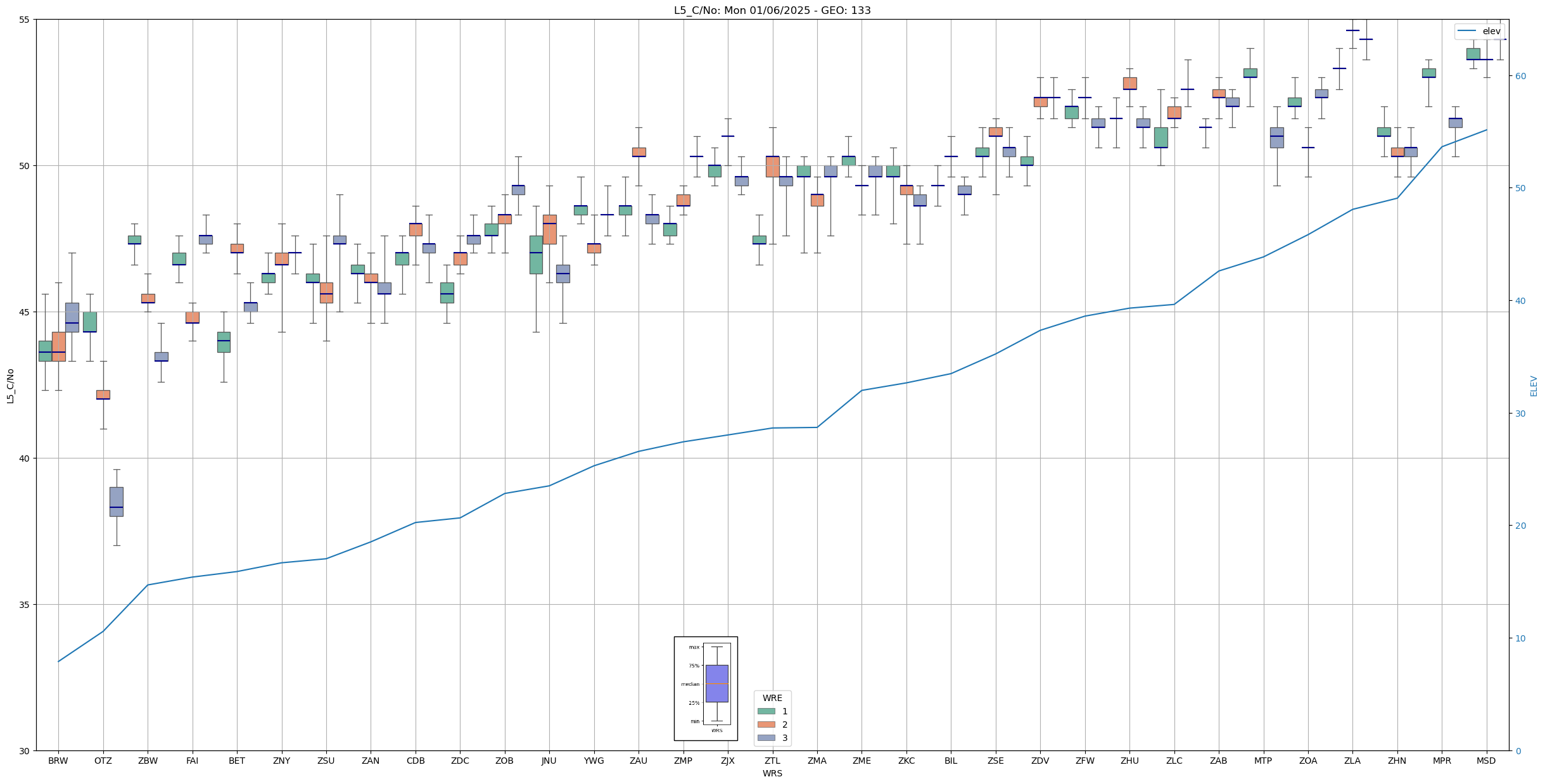Click the WRE legend title
Viewport: 1545px width, 784px height.
click(772, 698)
